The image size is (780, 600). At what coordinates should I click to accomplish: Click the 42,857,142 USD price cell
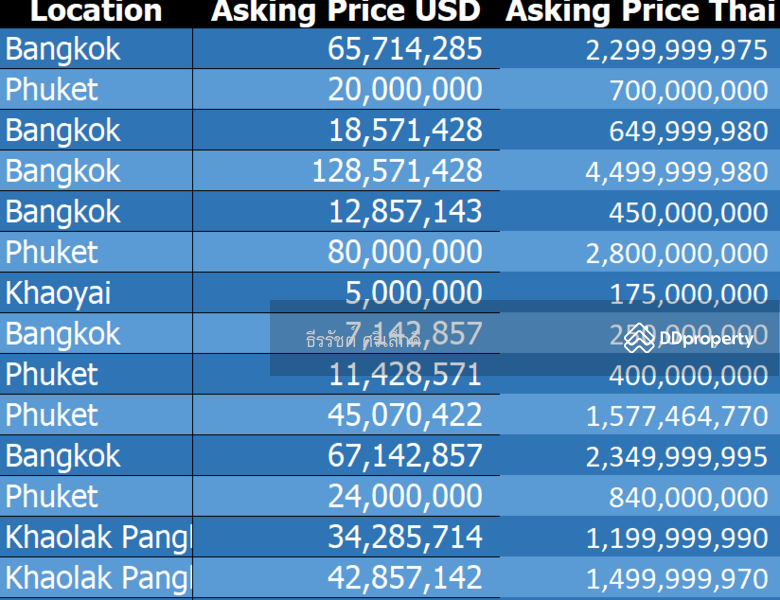tap(346, 578)
